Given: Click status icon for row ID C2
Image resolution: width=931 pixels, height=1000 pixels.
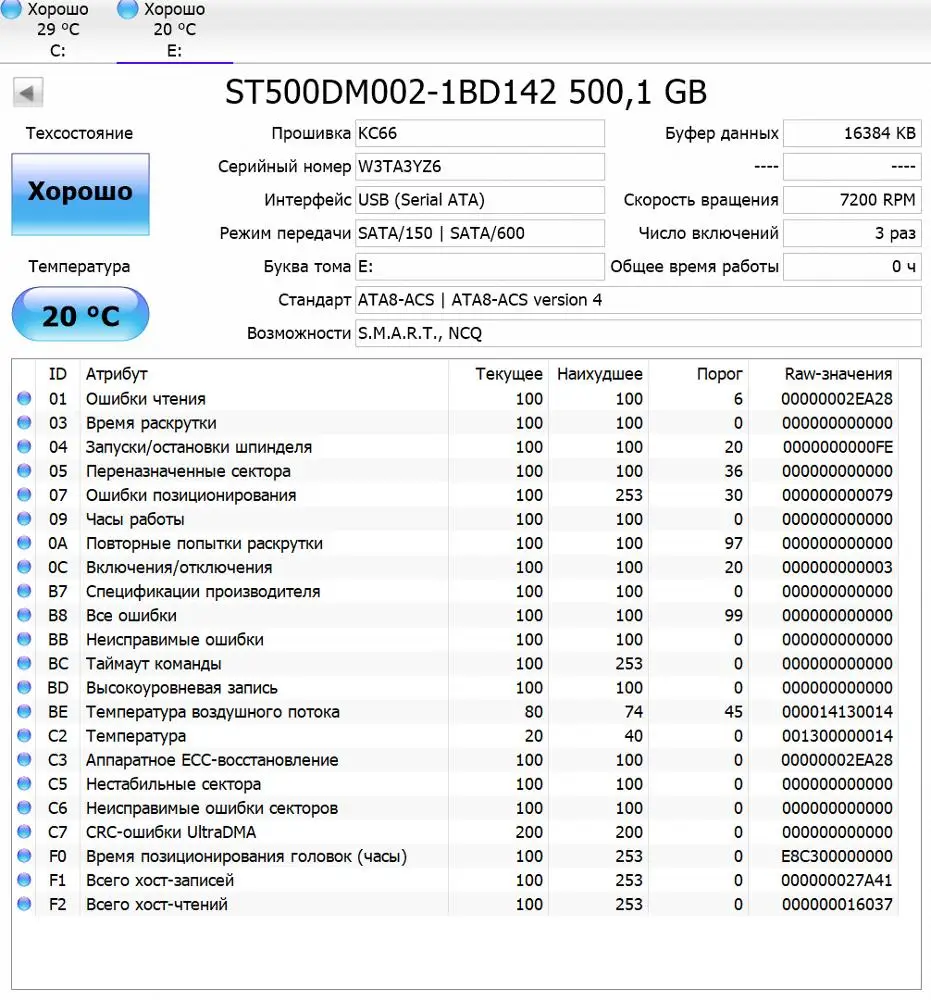Looking at the screenshot, I should pyautogui.click(x=24, y=735).
